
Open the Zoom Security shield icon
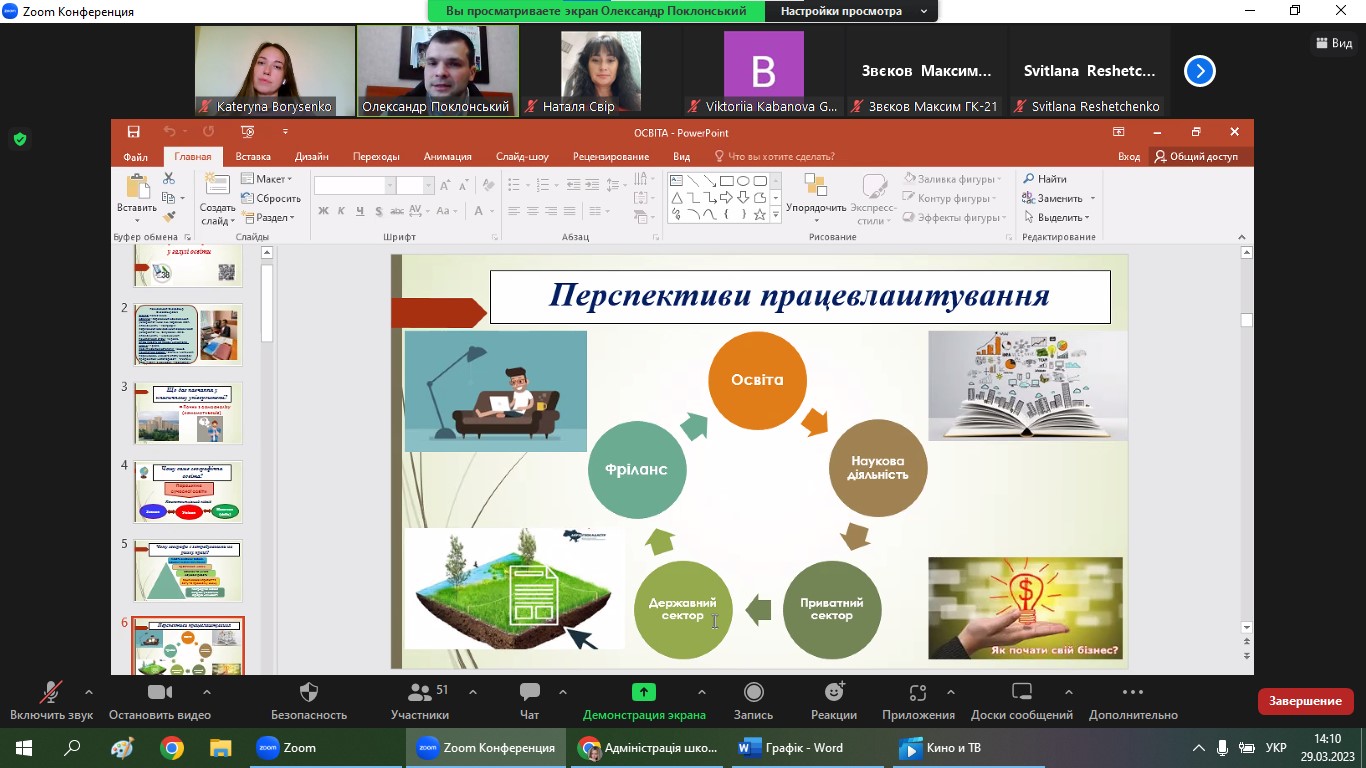click(308, 693)
